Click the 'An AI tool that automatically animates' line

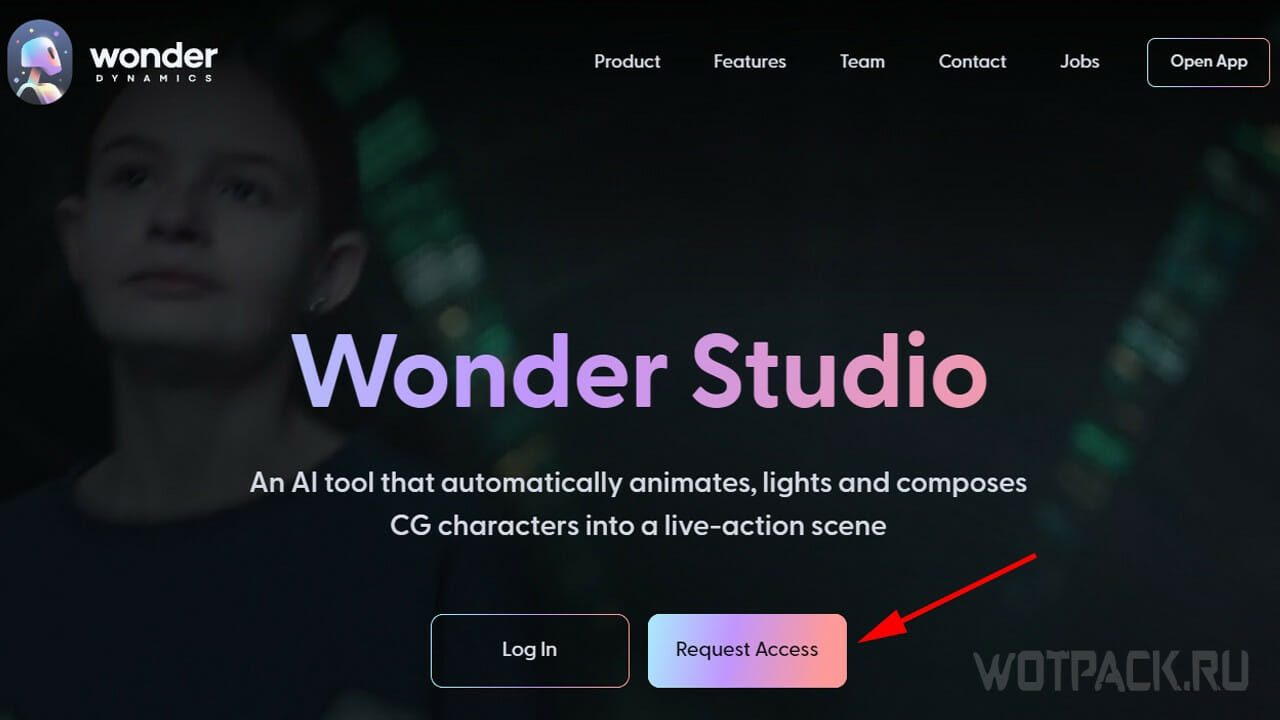638,483
